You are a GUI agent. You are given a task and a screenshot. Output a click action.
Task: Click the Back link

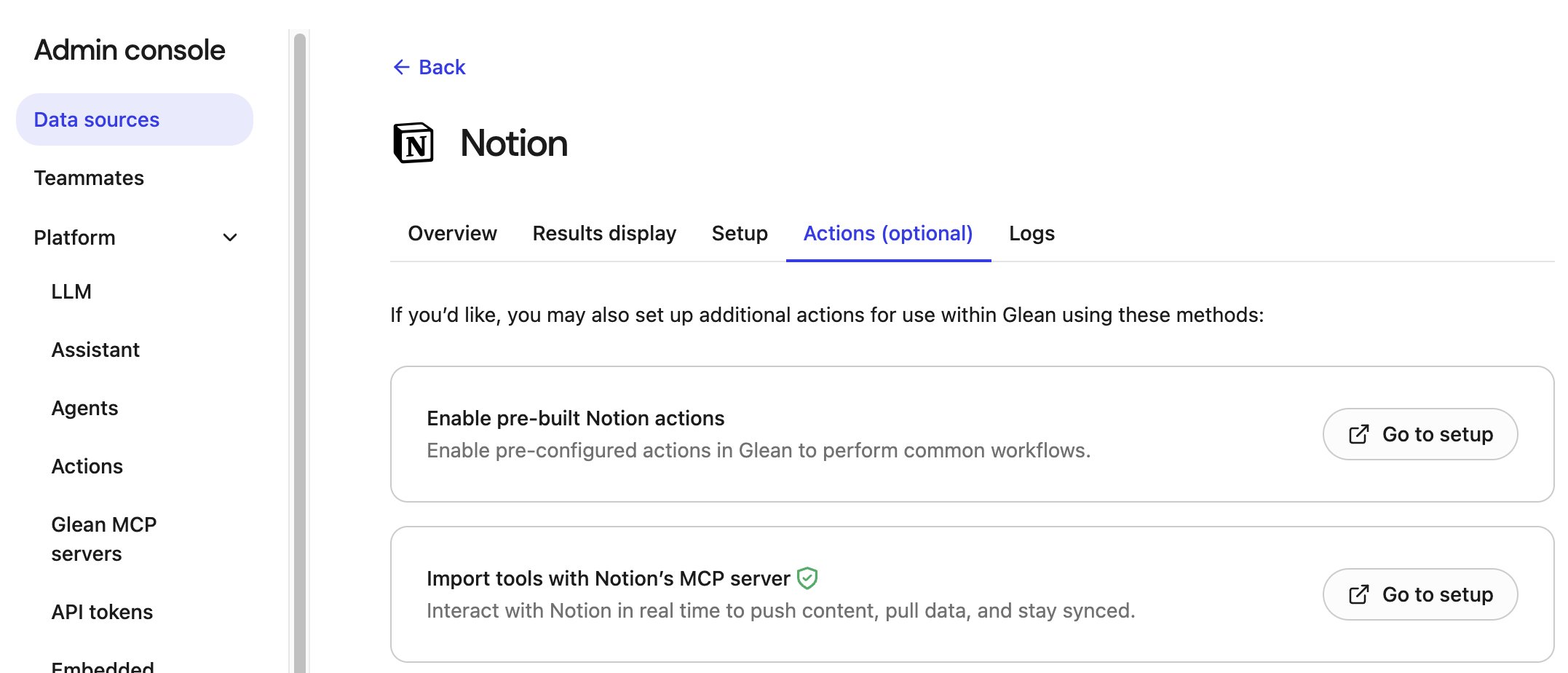[441, 67]
